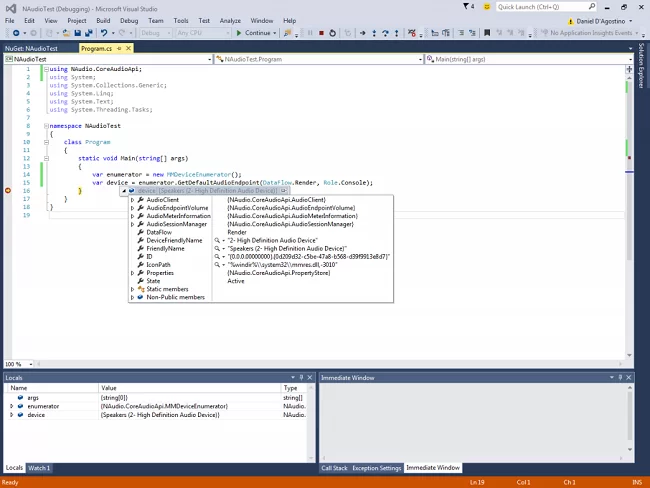Image resolution: width=650 pixels, height=488 pixels.
Task: Expand the AudioClient property node
Action: 132,200
